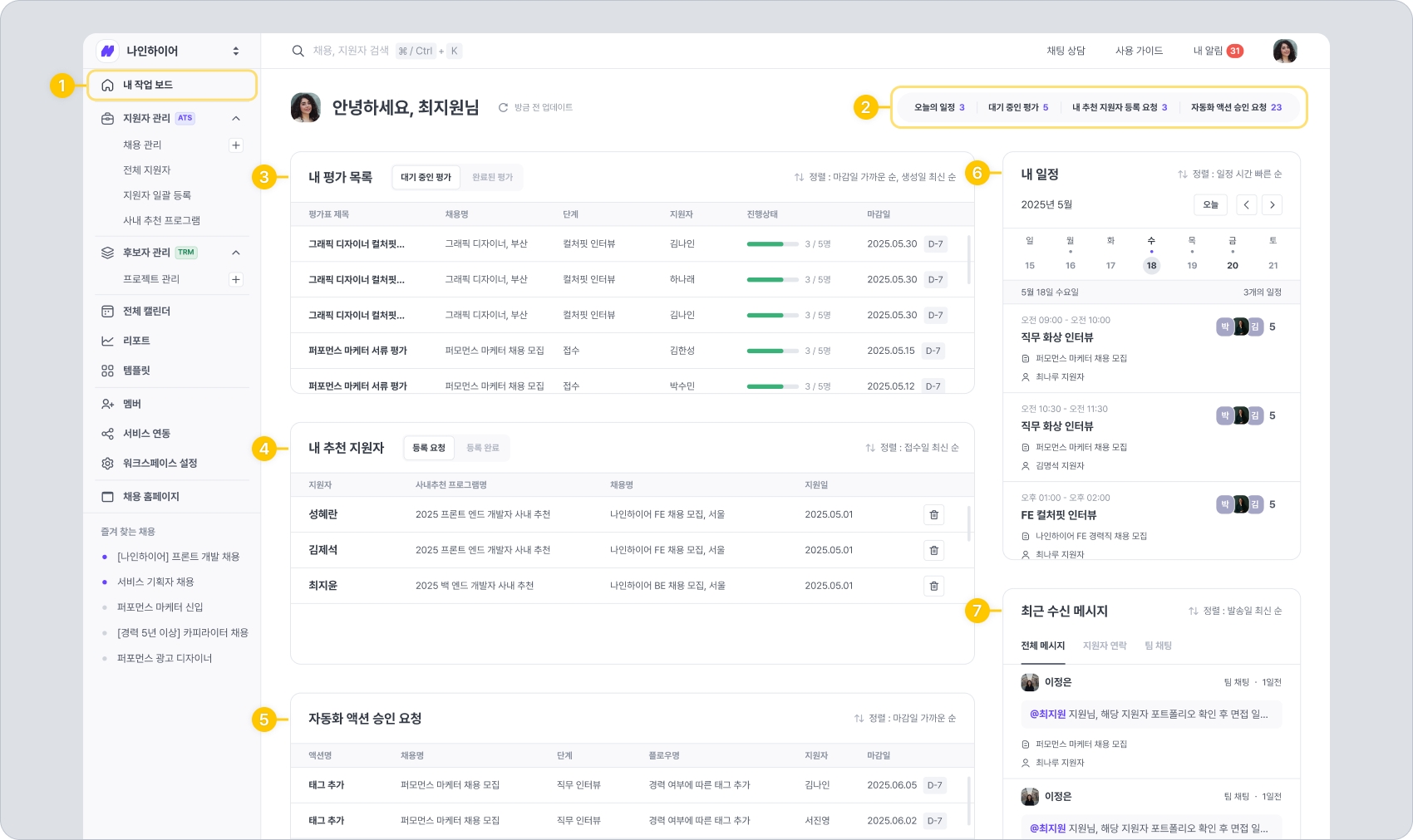Switch to 등록 완료 tab
The image size is (1413, 840).
click(482, 448)
